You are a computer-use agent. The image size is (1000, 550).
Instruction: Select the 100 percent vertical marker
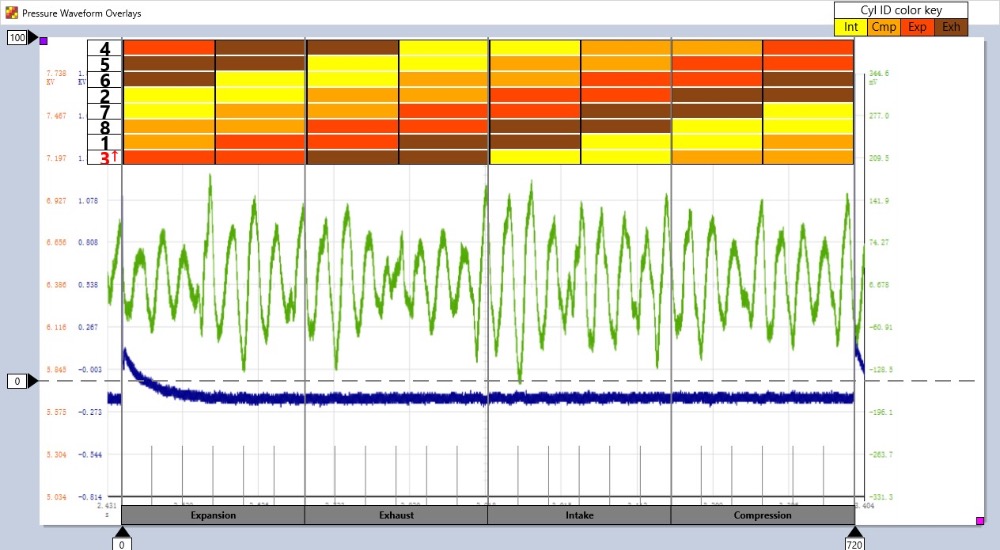(x=19, y=38)
